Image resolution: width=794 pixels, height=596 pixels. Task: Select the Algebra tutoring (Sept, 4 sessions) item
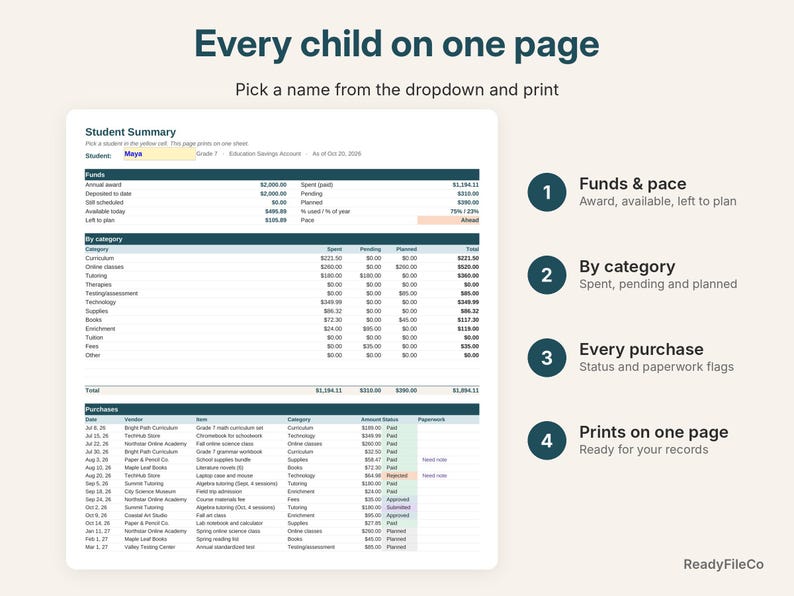click(237, 484)
